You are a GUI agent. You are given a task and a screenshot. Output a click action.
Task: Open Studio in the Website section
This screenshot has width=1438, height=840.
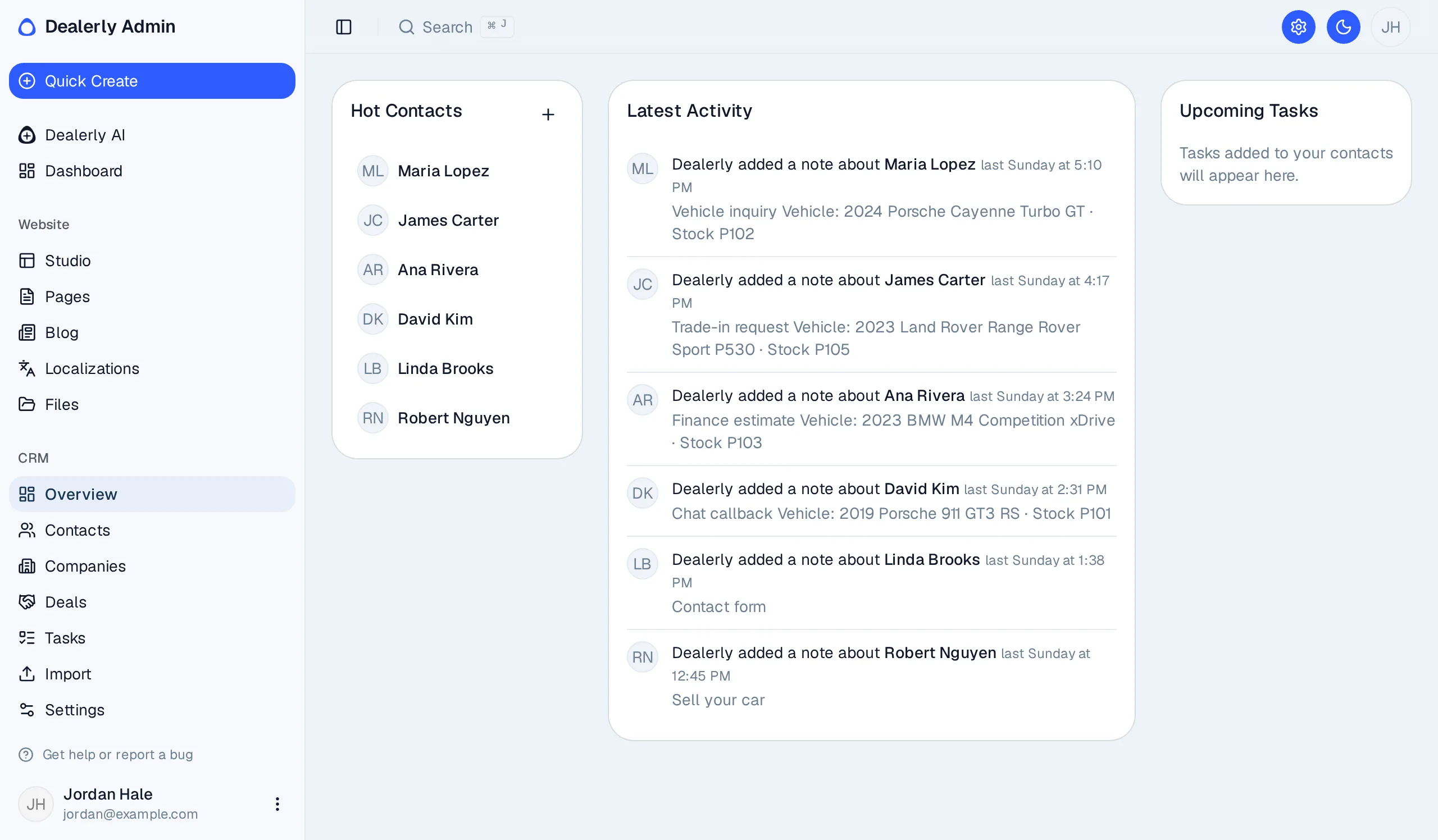pyautogui.click(x=152, y=261)
